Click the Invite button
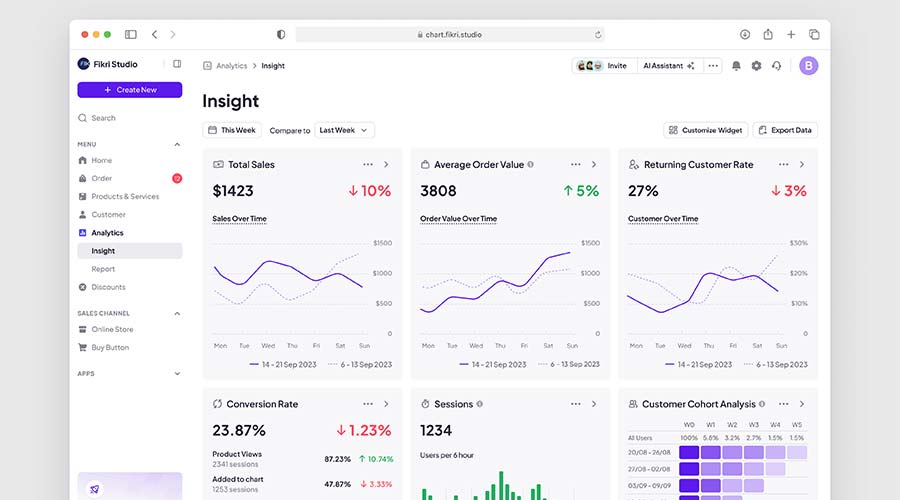This screenshot has height=500, width=900. pos(604,66)
